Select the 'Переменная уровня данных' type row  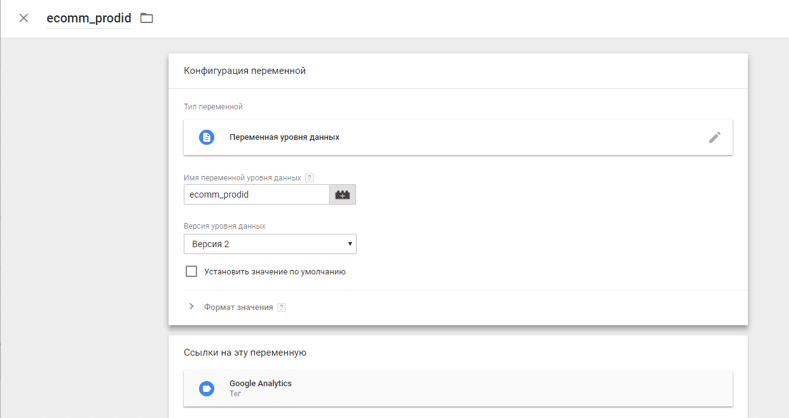coord(458,137)
